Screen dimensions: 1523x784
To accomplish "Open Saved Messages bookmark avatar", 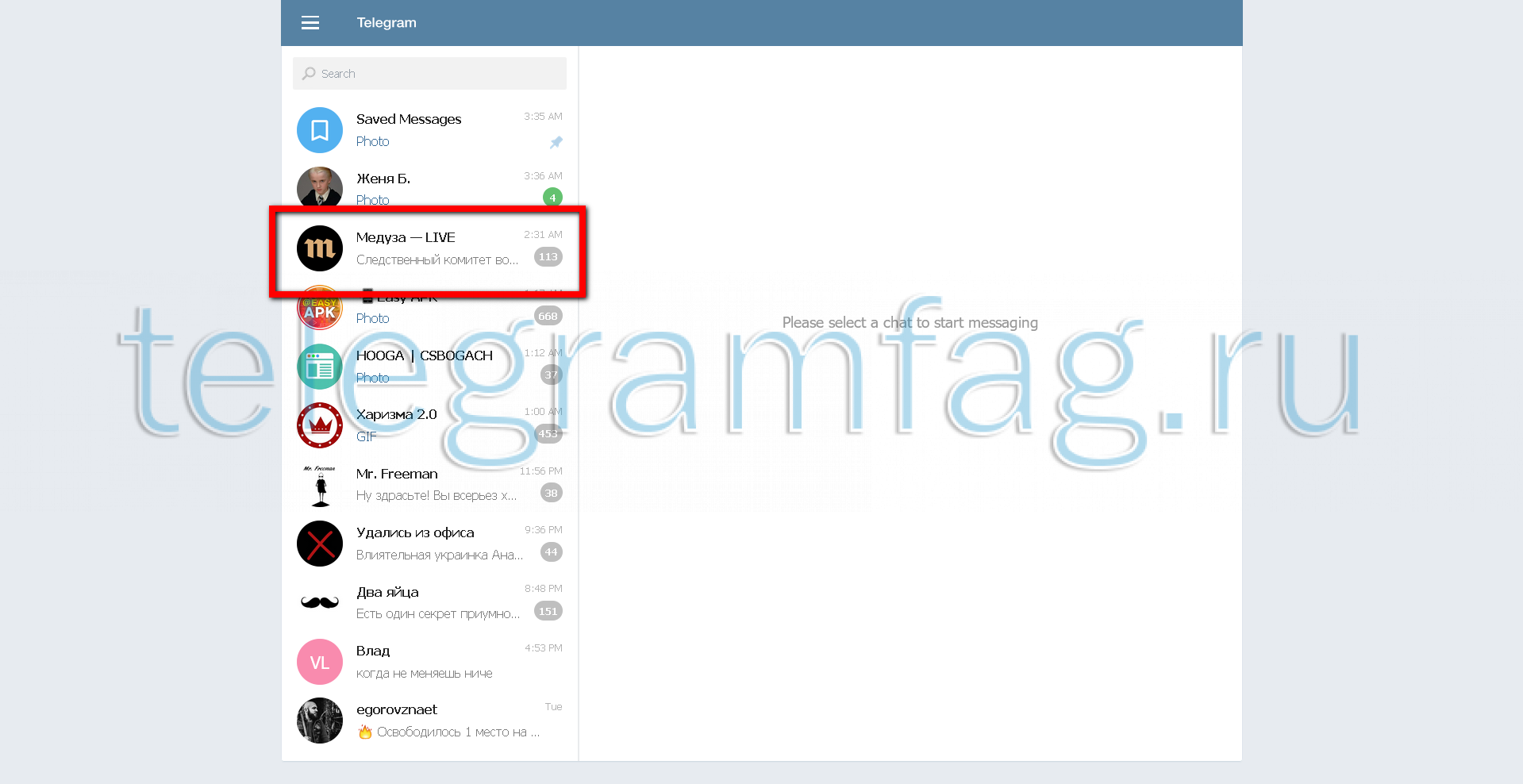I will click(x=320, y=130).
